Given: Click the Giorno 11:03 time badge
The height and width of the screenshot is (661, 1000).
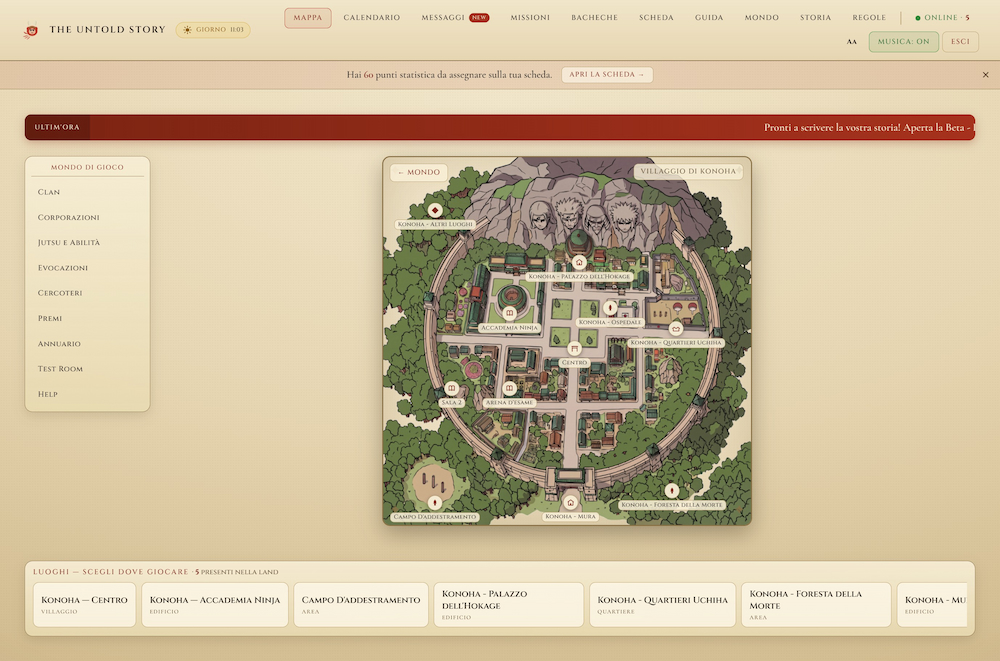Looking at the screenshot, I should coord(213,30).
